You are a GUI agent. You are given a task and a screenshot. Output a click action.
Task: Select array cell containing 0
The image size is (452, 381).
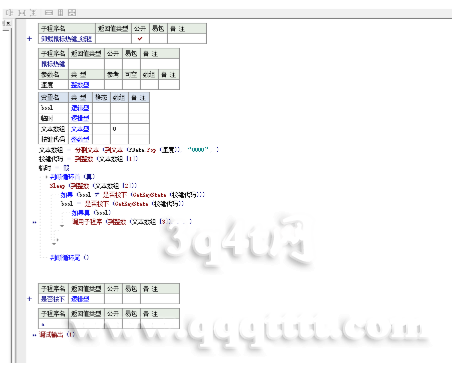(x=119, y=129)
